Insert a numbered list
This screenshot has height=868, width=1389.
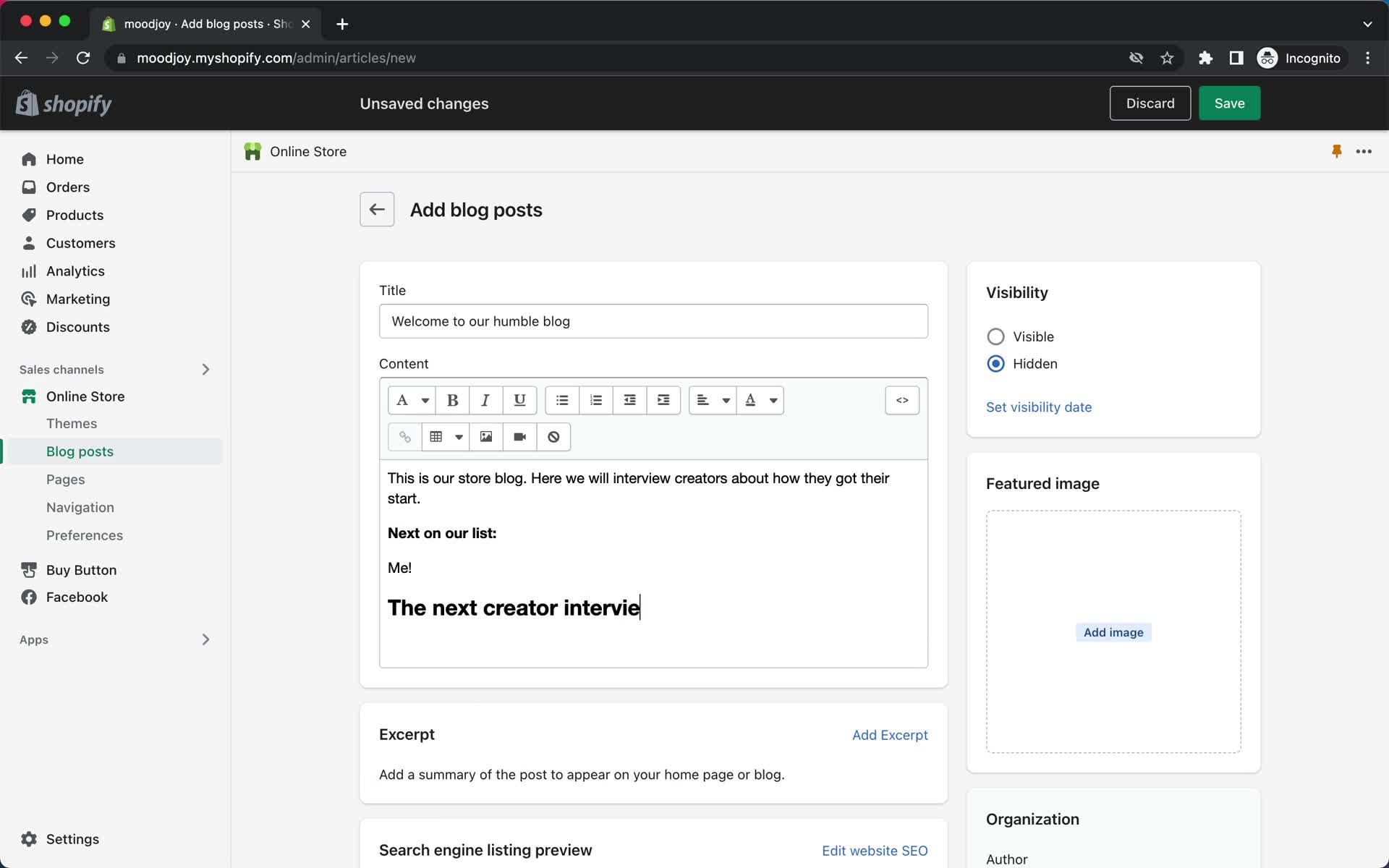(596, 400)
